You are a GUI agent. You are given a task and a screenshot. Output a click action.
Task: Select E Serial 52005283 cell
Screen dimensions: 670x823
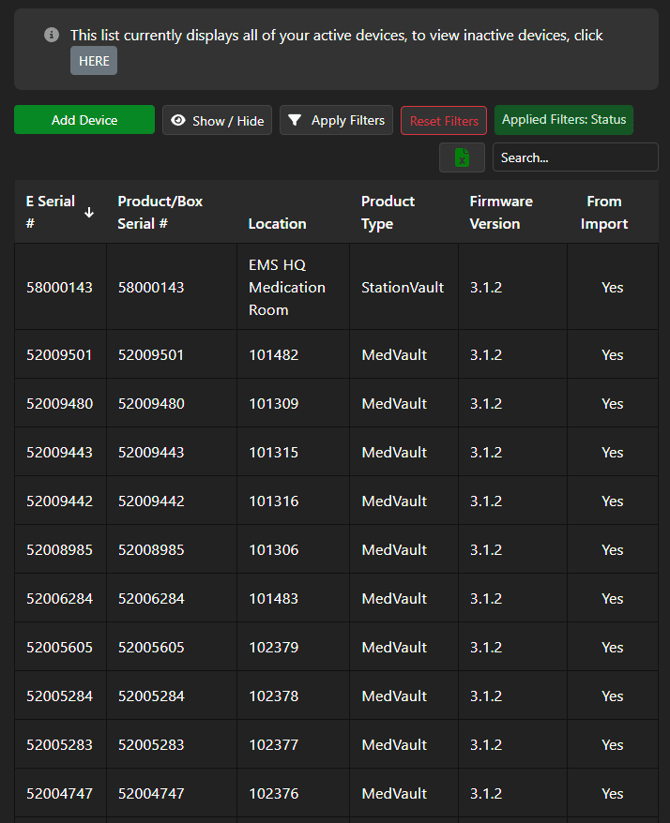[59, 745]
